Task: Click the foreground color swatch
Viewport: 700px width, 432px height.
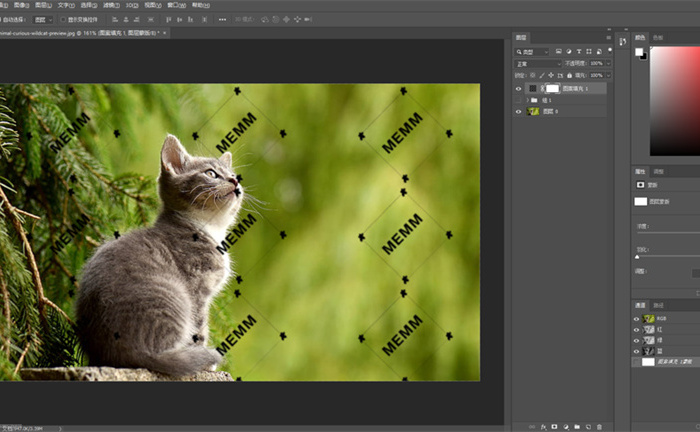Action: click(639, 52)
